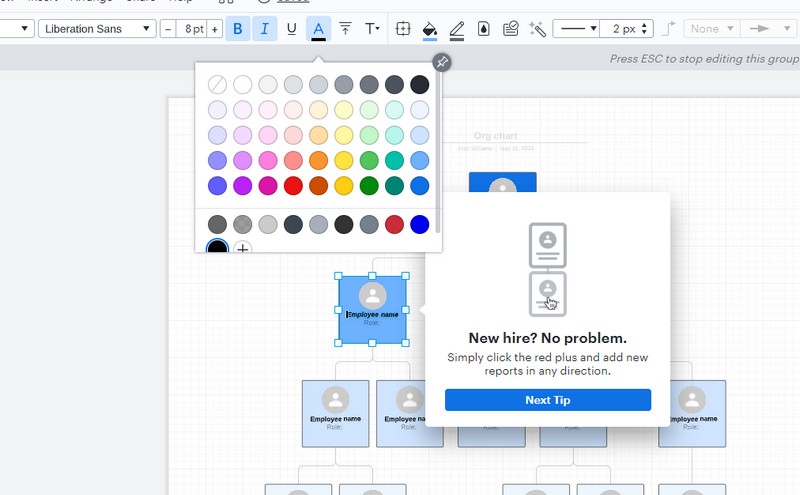Click the text alignment icon
800x495 pixels.
click(x=346, y=29)
